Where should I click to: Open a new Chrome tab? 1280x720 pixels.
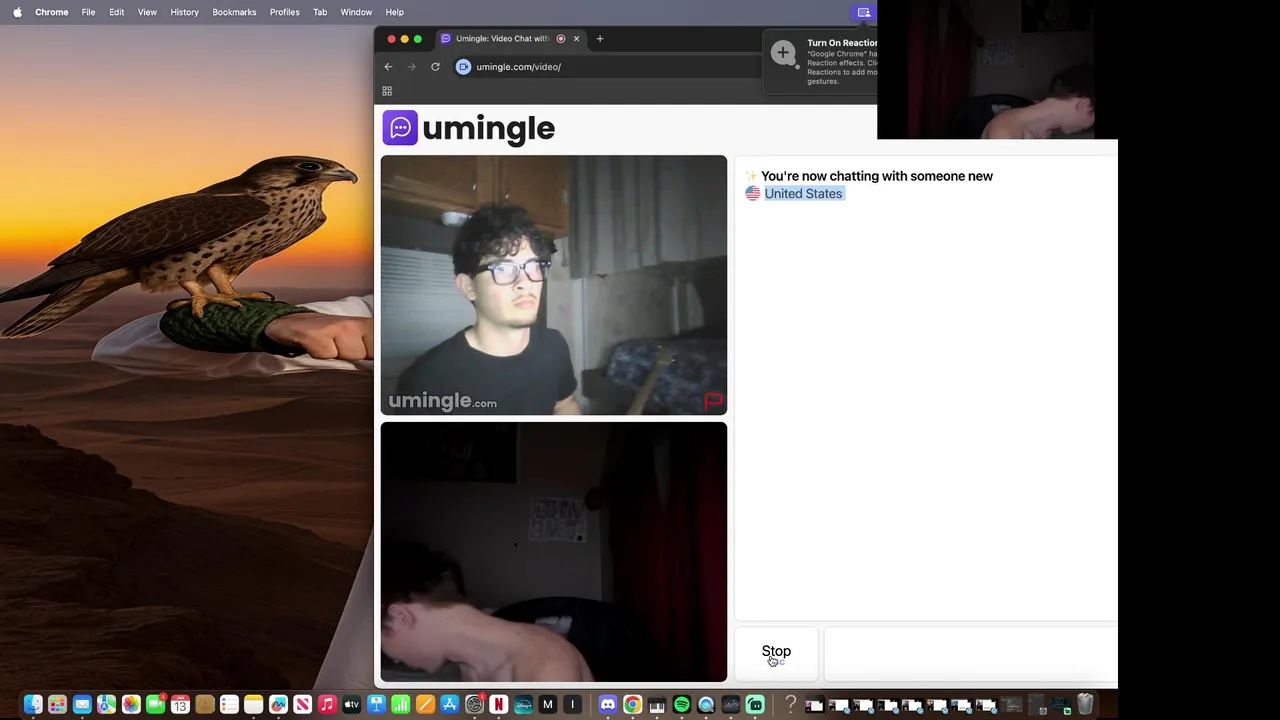pos(600,39)
